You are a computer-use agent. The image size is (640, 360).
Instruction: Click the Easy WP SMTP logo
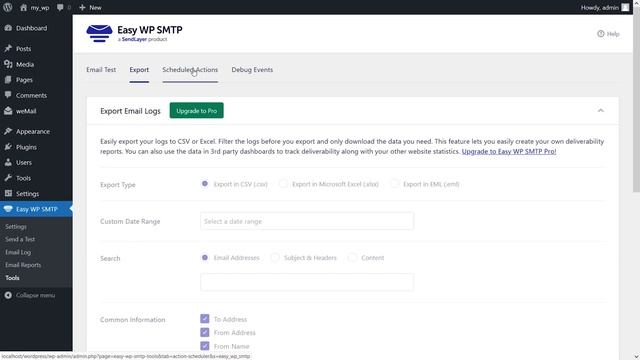tap(134, 33)
